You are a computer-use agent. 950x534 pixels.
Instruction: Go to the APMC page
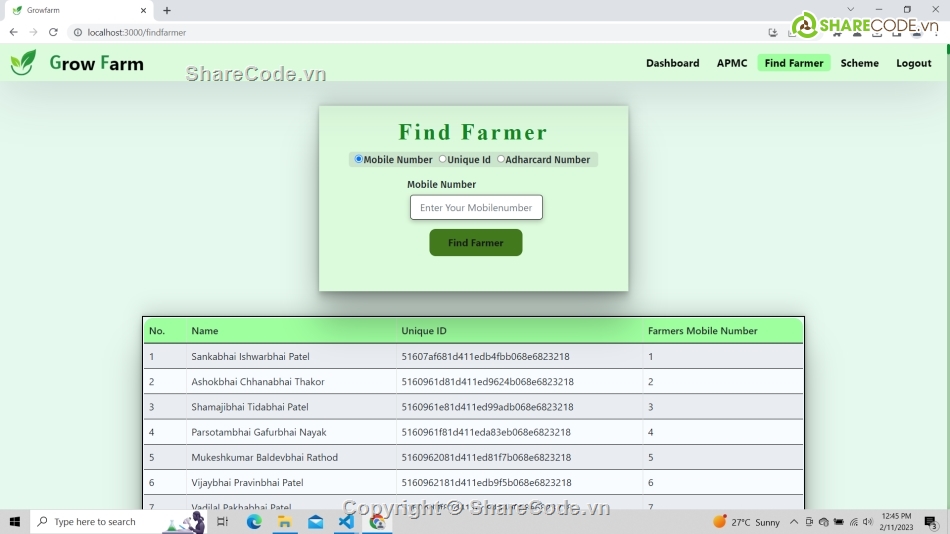(x=732, y=63)
